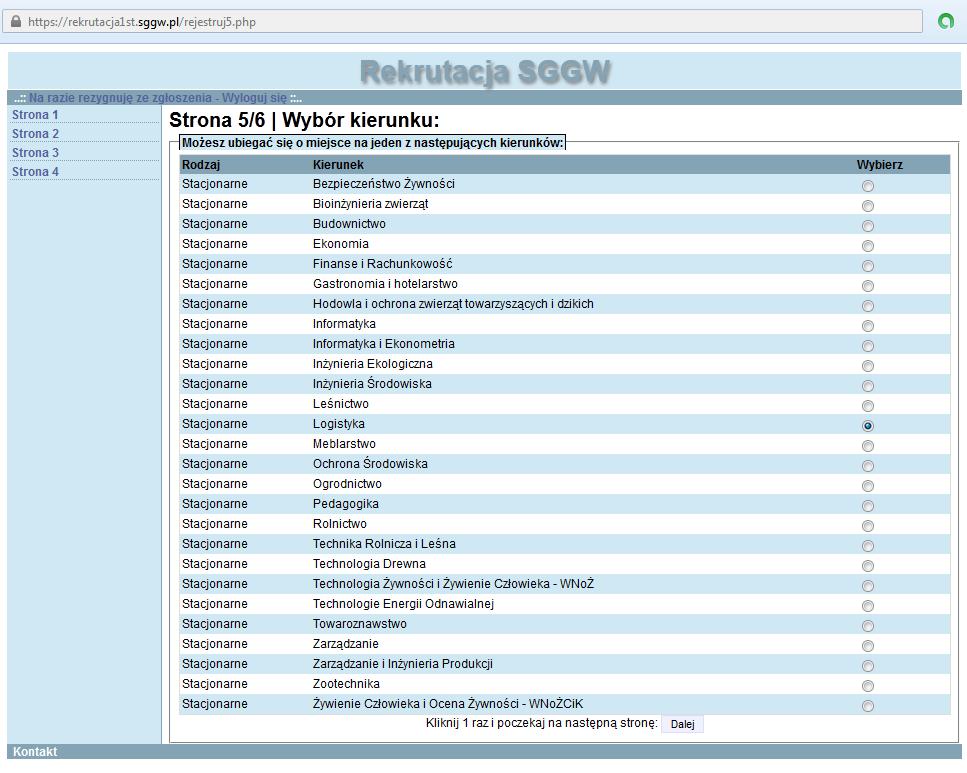
Task: Click the Kierunek column header
Action: pos(338,165)
